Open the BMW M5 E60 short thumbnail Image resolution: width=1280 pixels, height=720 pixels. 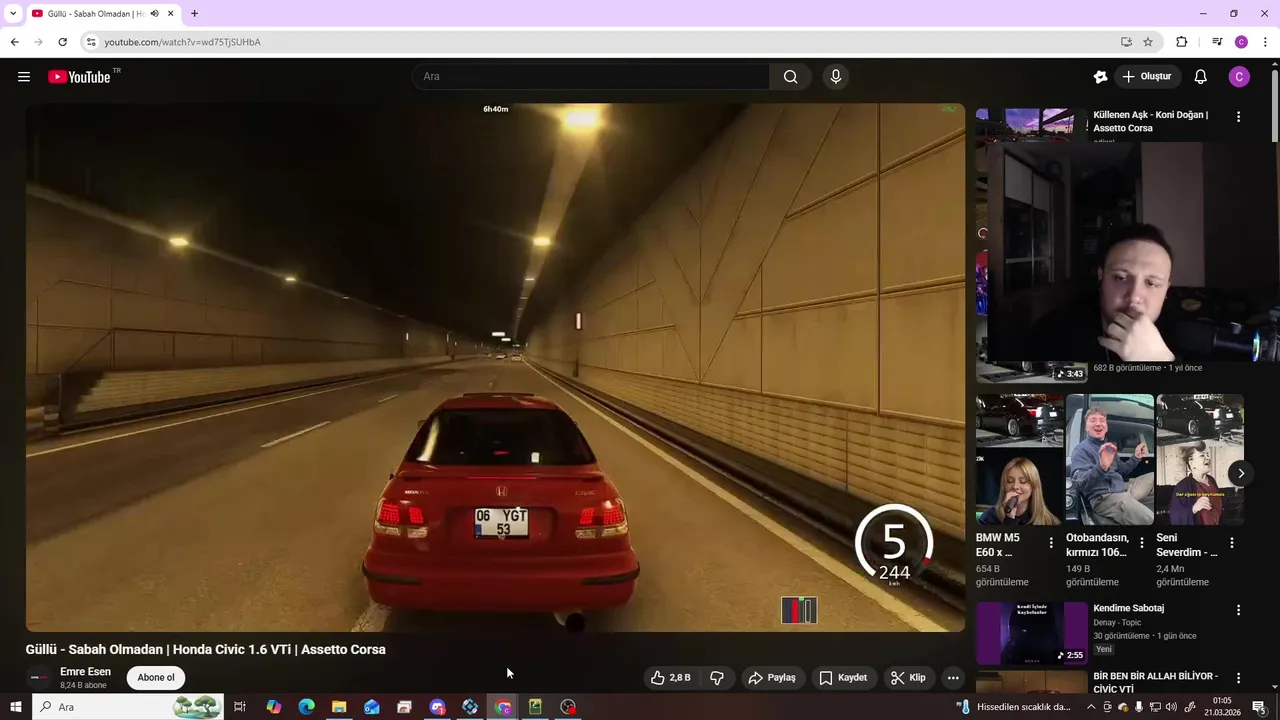(1019, 459)
